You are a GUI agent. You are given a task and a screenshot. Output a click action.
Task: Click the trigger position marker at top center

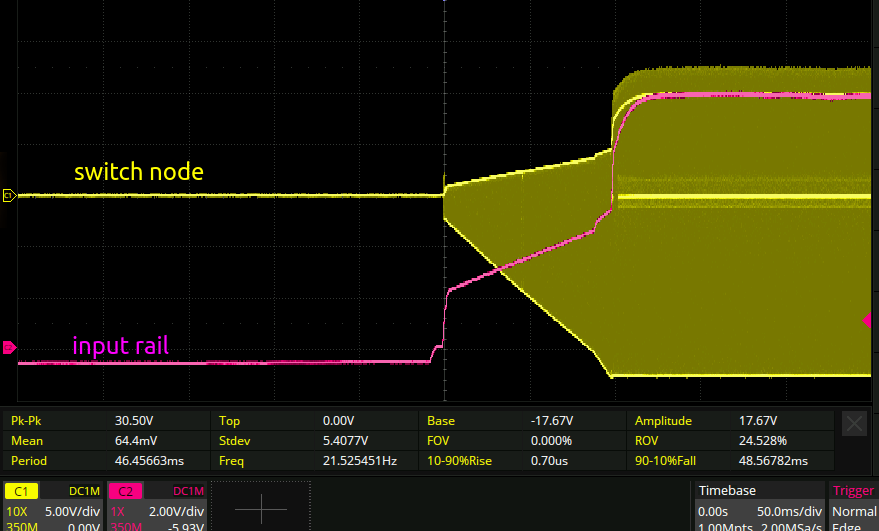[443, 3]
